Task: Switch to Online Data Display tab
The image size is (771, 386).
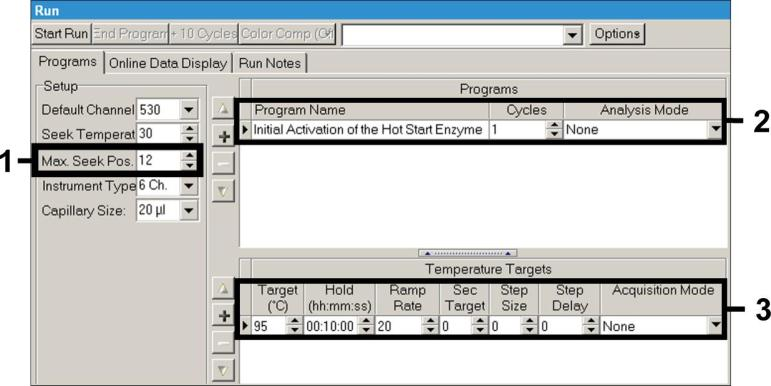Action: pyautogui.click(x=168, y=63)
